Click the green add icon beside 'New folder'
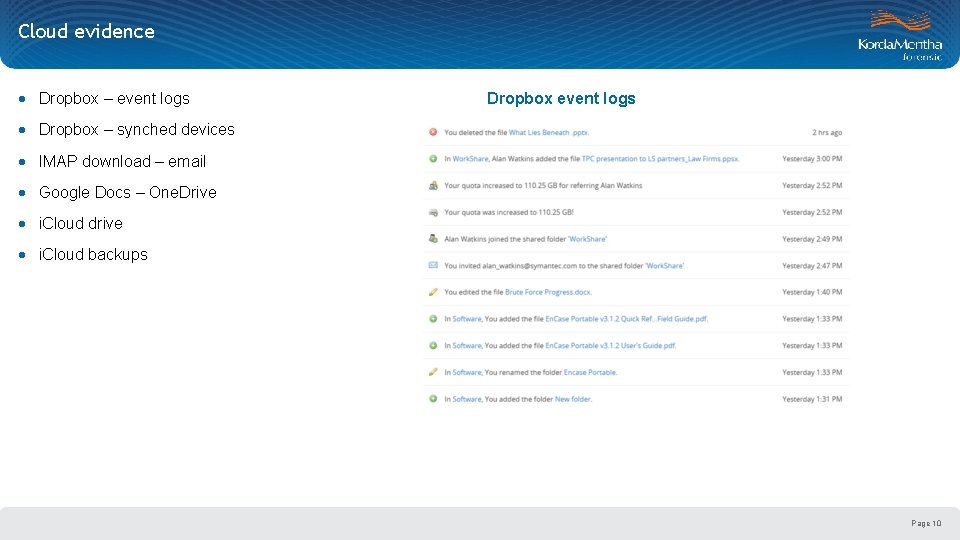This screenshot has width=960, height=540. coord(433,399)
